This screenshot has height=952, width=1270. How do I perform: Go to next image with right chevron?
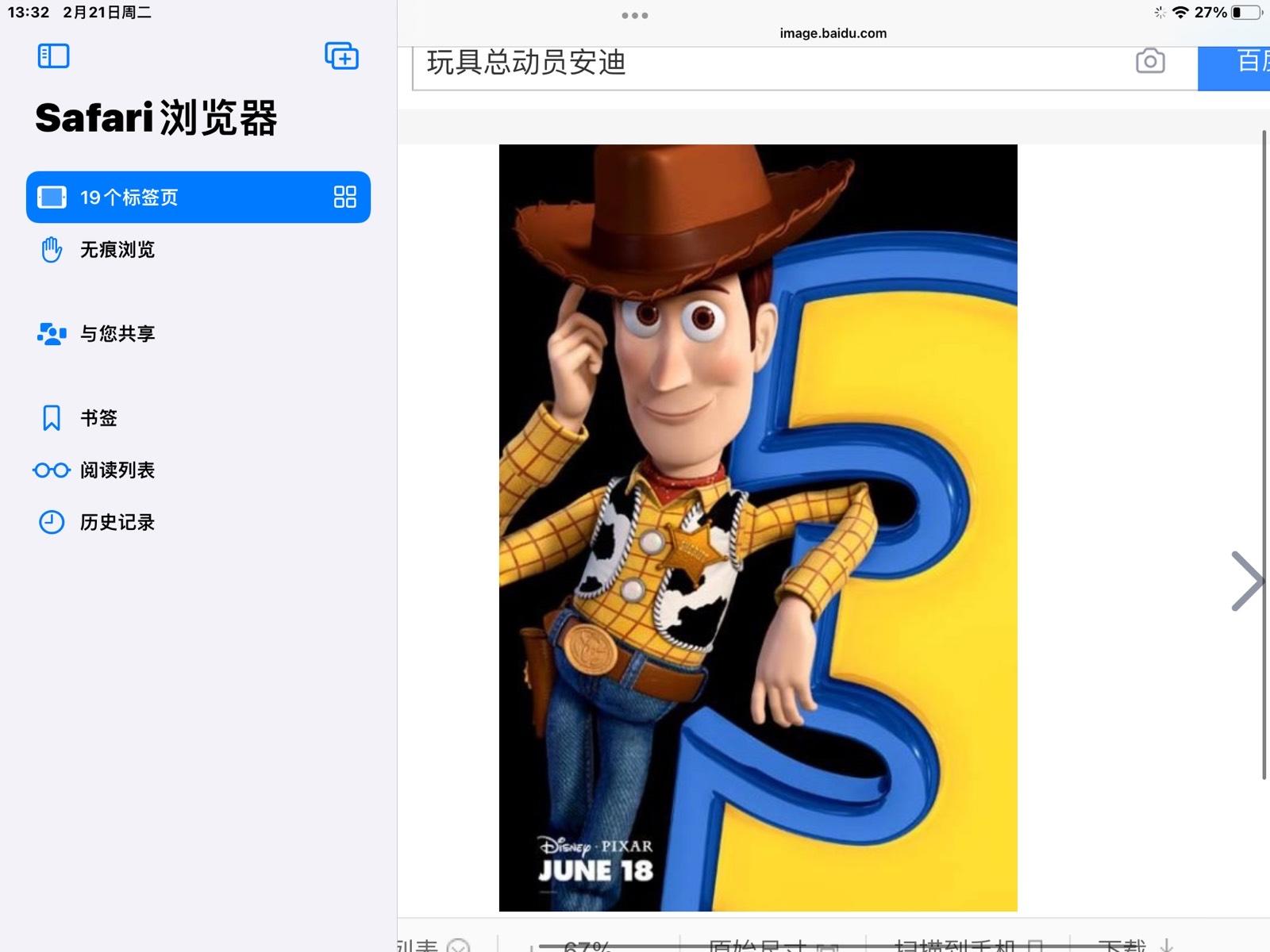pyautogui.click(x=1247, y=581)
